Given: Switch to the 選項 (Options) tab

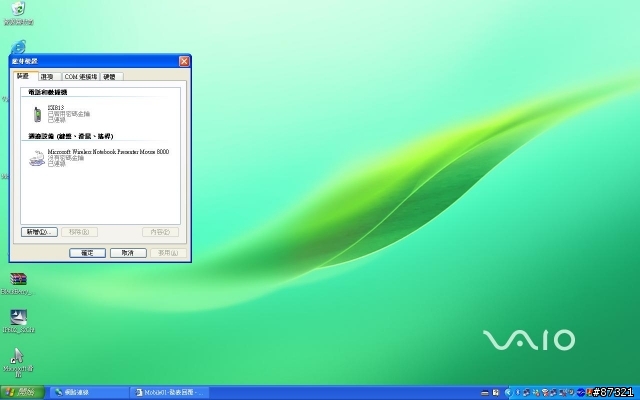Looking at the screenshot, I should 49,76.
